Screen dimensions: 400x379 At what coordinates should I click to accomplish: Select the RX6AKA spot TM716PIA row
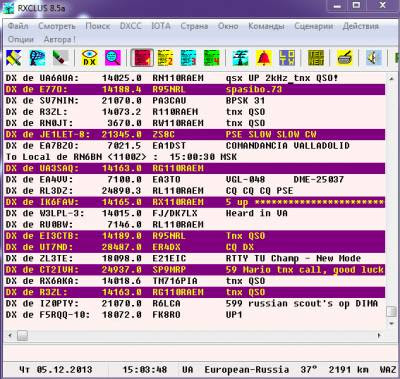[x=195, y=281]
